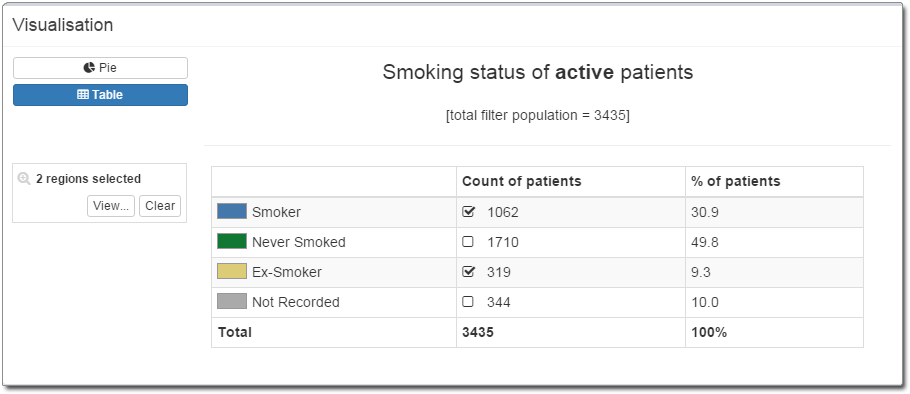The height and width of the screenshot is (394, 910).
Task: Click the Total row count 3435
Action: [x=478, y=332]
